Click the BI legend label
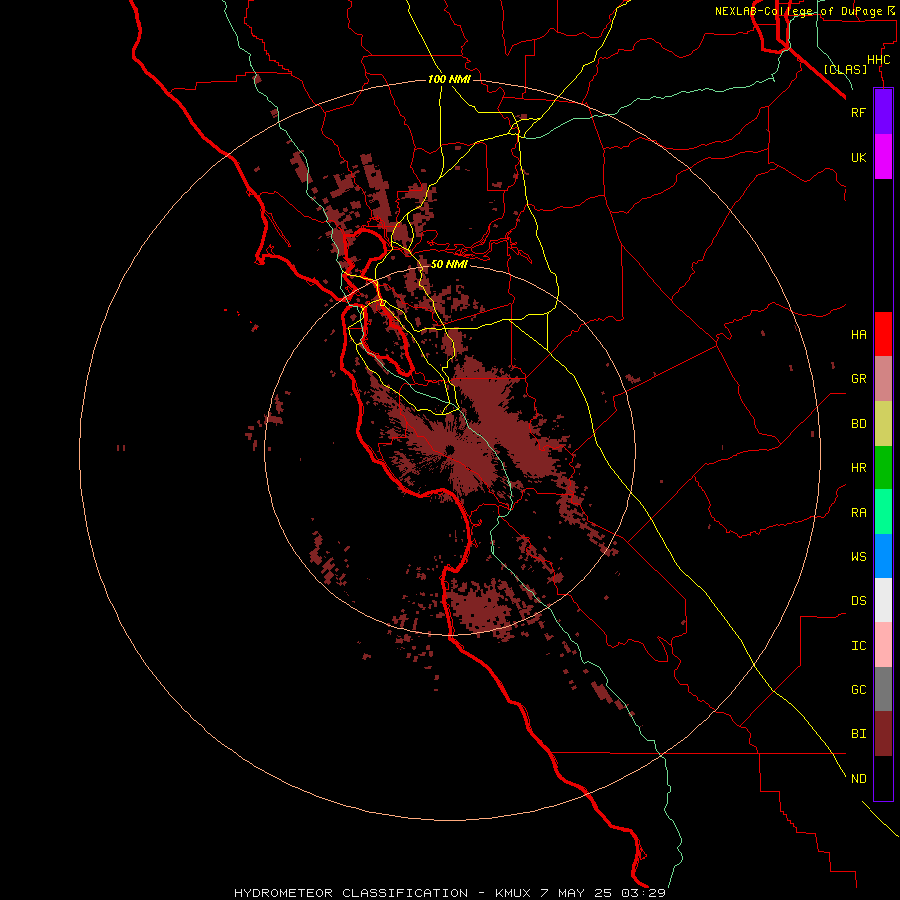The width and height of the screenshot is (900, 900). (858, 734)
